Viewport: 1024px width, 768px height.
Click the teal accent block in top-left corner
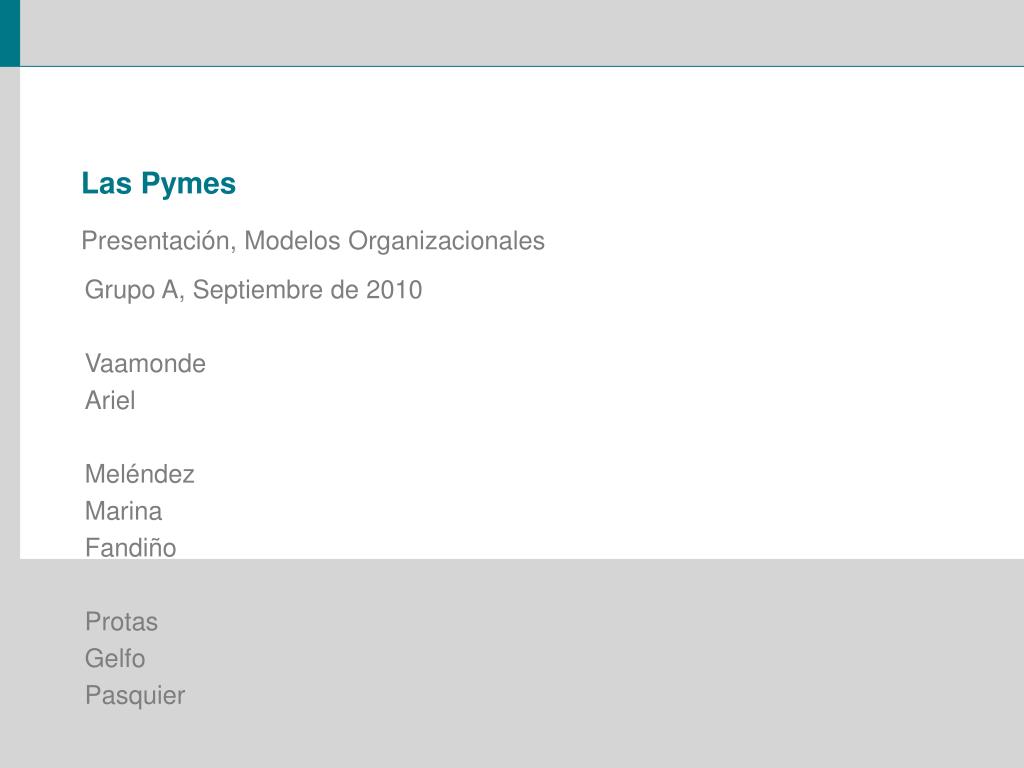tap(10, 33)
